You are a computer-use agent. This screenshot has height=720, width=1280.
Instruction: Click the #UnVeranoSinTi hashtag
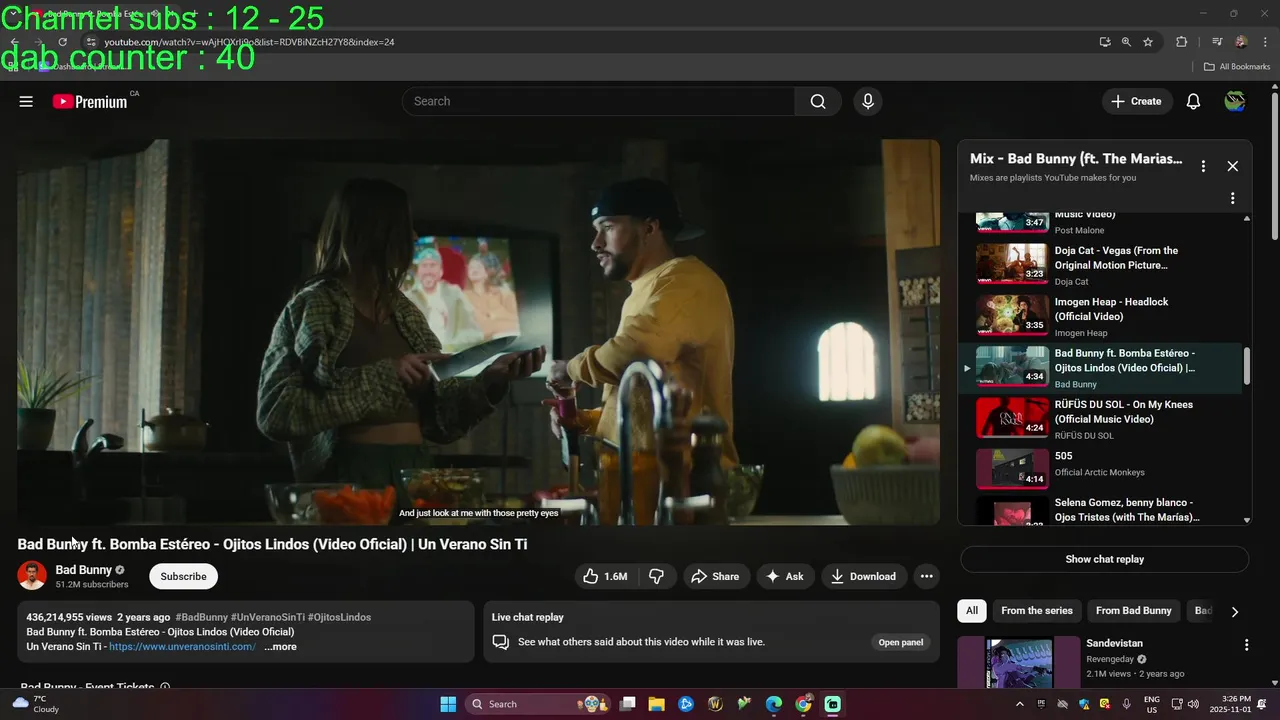pos(267,617)
